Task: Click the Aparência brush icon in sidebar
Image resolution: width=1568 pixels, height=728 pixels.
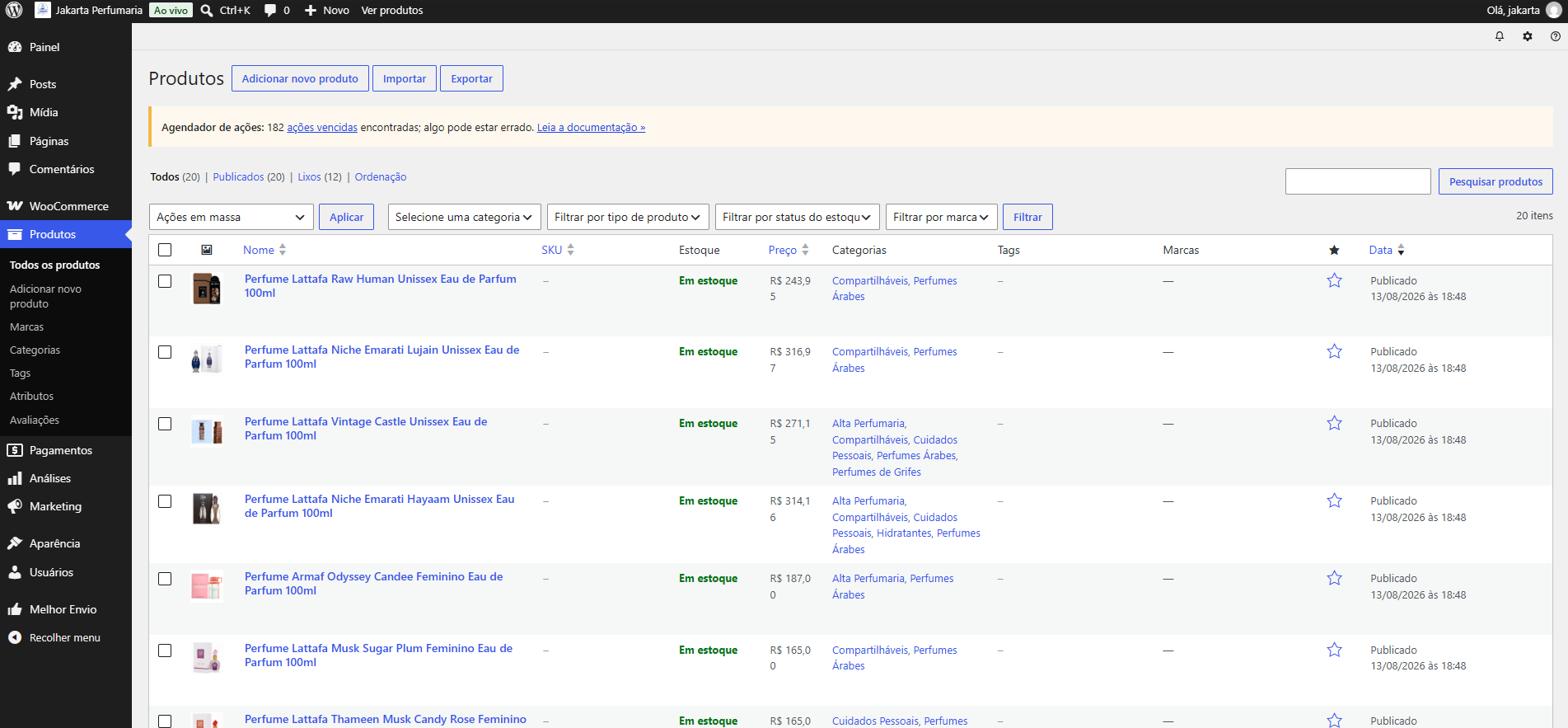Action: 15,543
